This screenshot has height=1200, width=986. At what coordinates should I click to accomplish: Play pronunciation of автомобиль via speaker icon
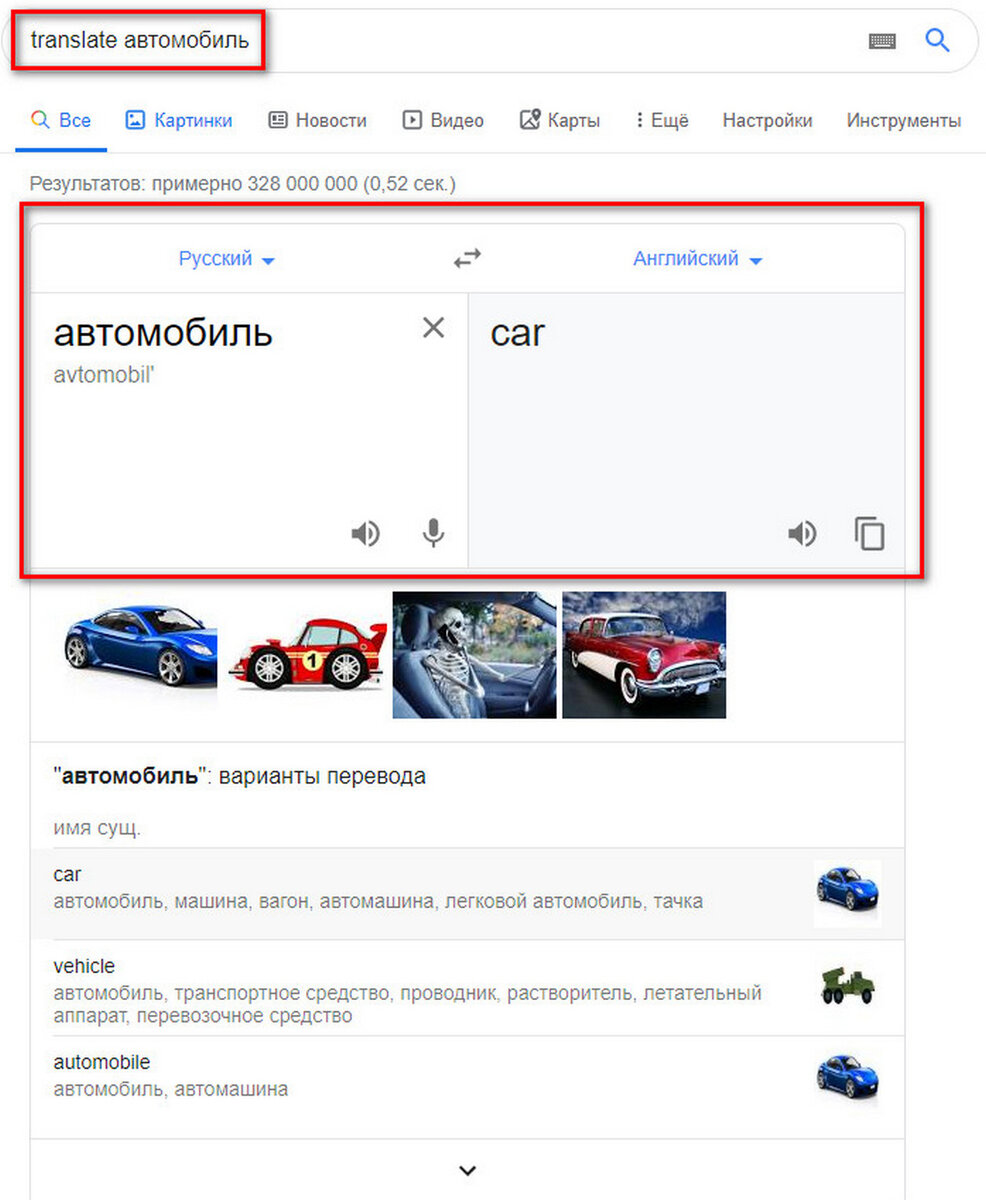[366, 533]
